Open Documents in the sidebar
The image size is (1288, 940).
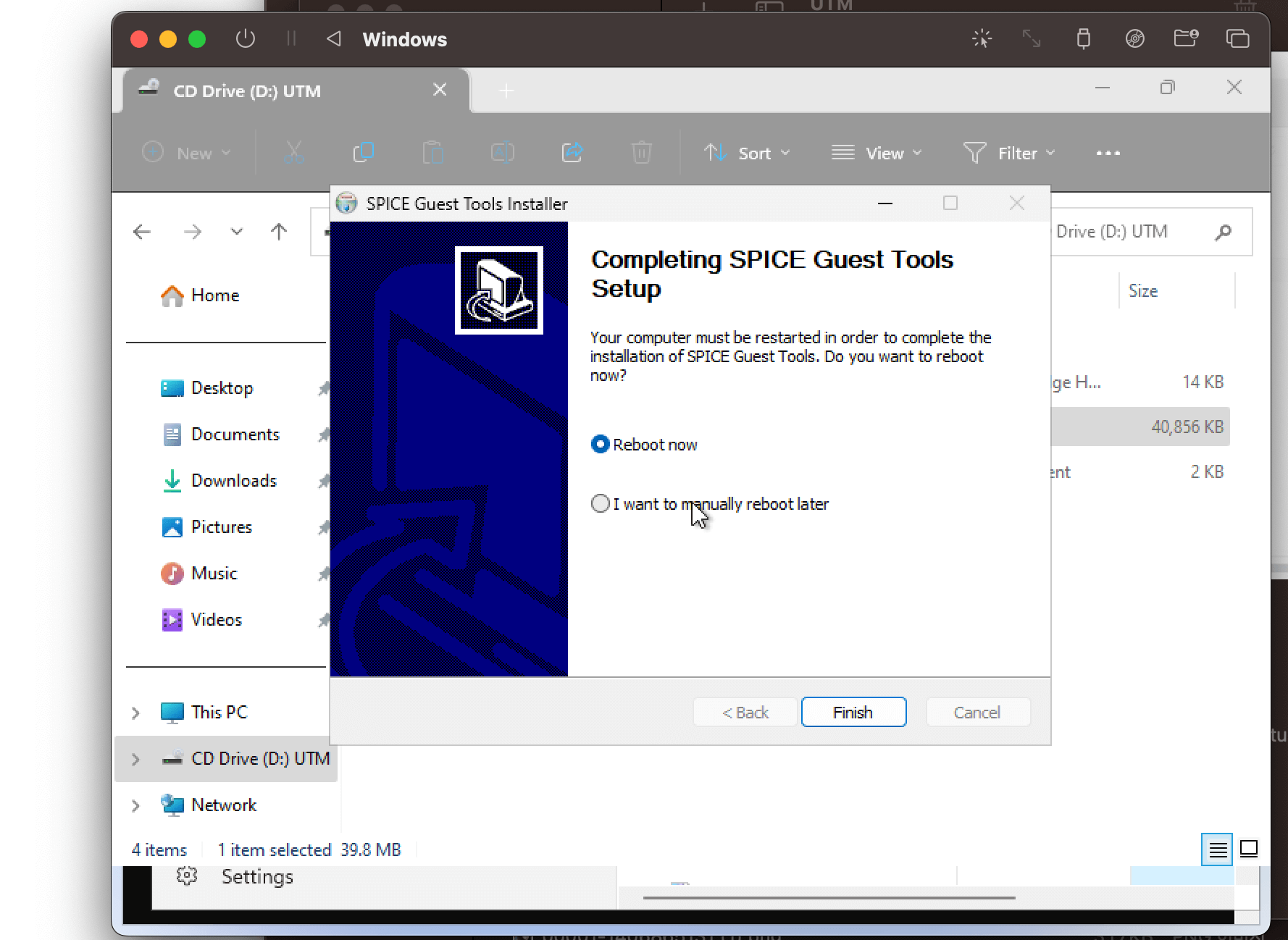(x=220, y=435)
